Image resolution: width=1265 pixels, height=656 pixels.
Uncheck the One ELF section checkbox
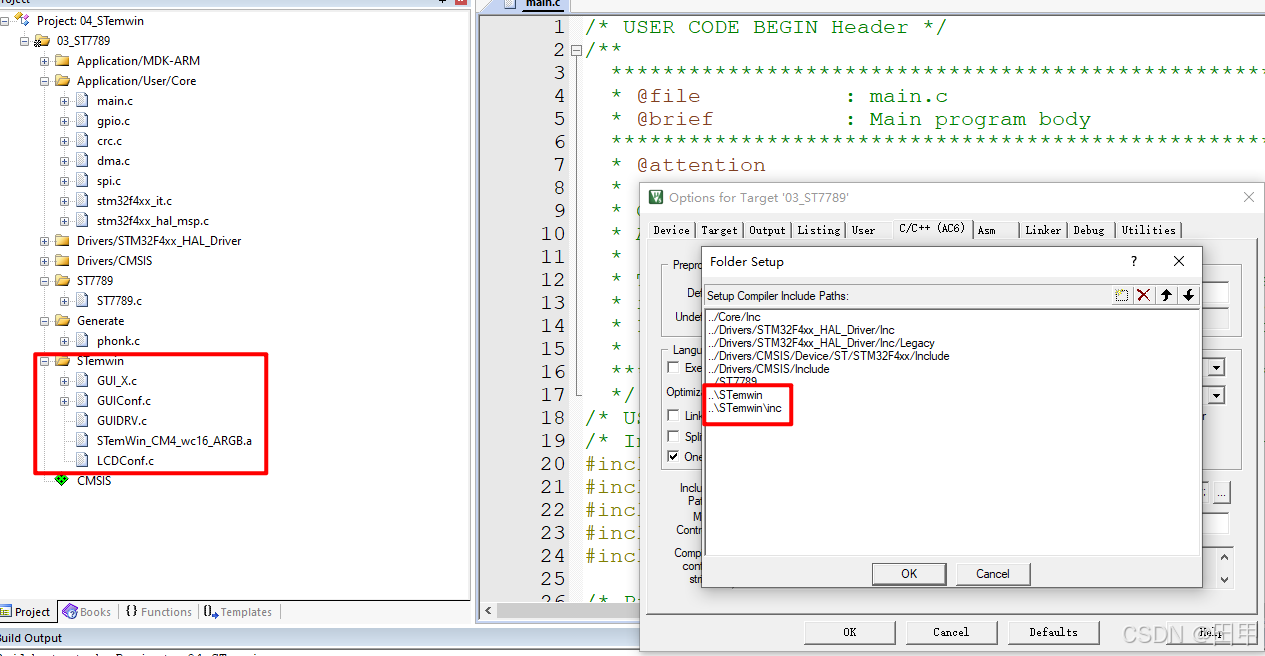(x=673, y=457)
